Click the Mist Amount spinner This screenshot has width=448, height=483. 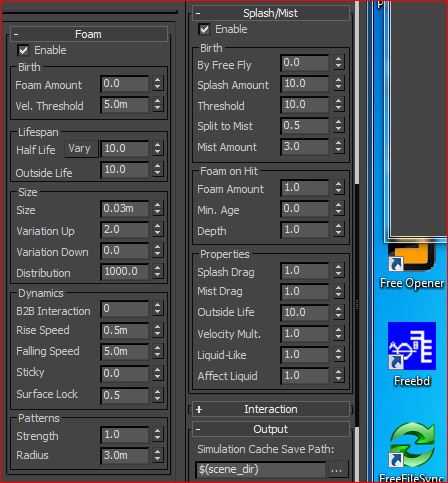[x=338, y=146]
